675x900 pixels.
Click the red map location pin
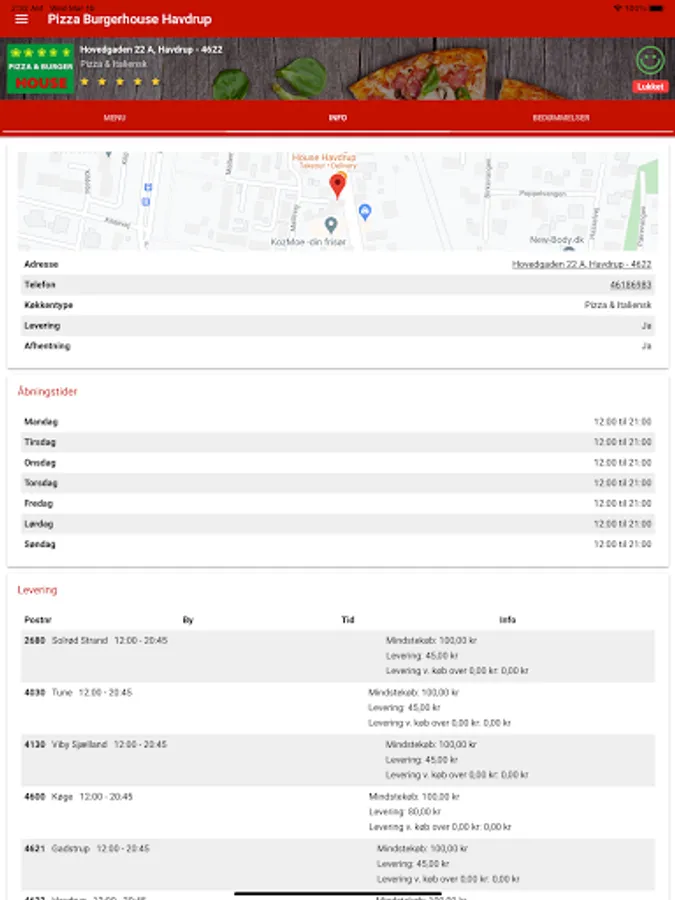[x=338, y=186]
